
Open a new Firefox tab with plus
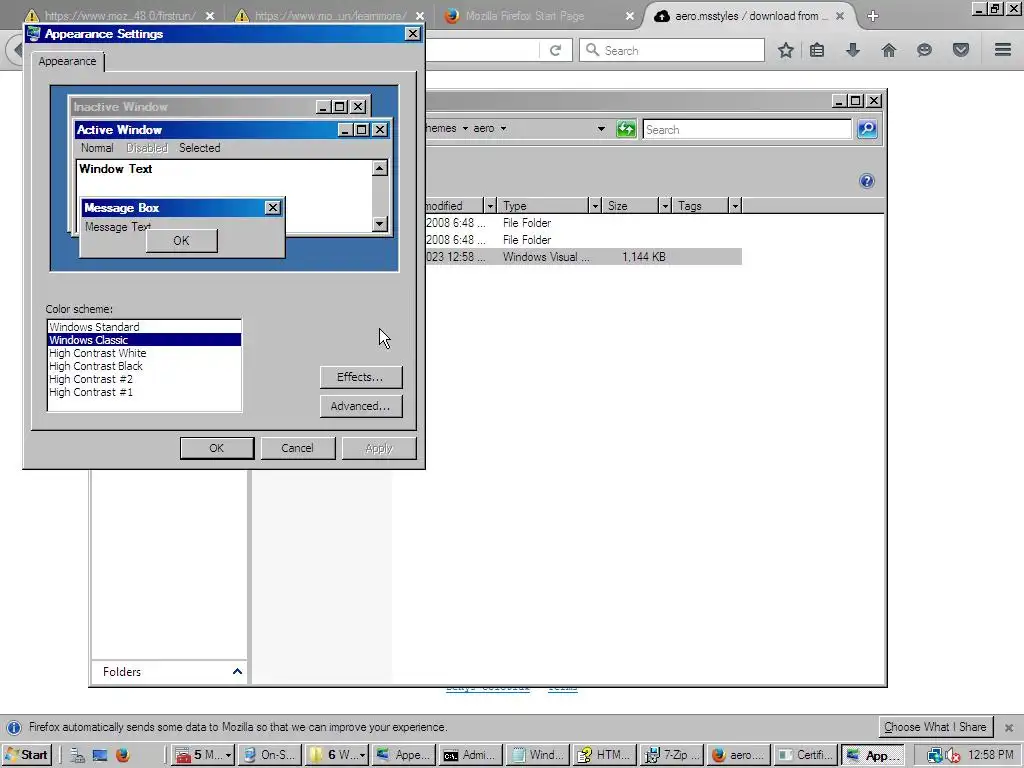(873, 16)
